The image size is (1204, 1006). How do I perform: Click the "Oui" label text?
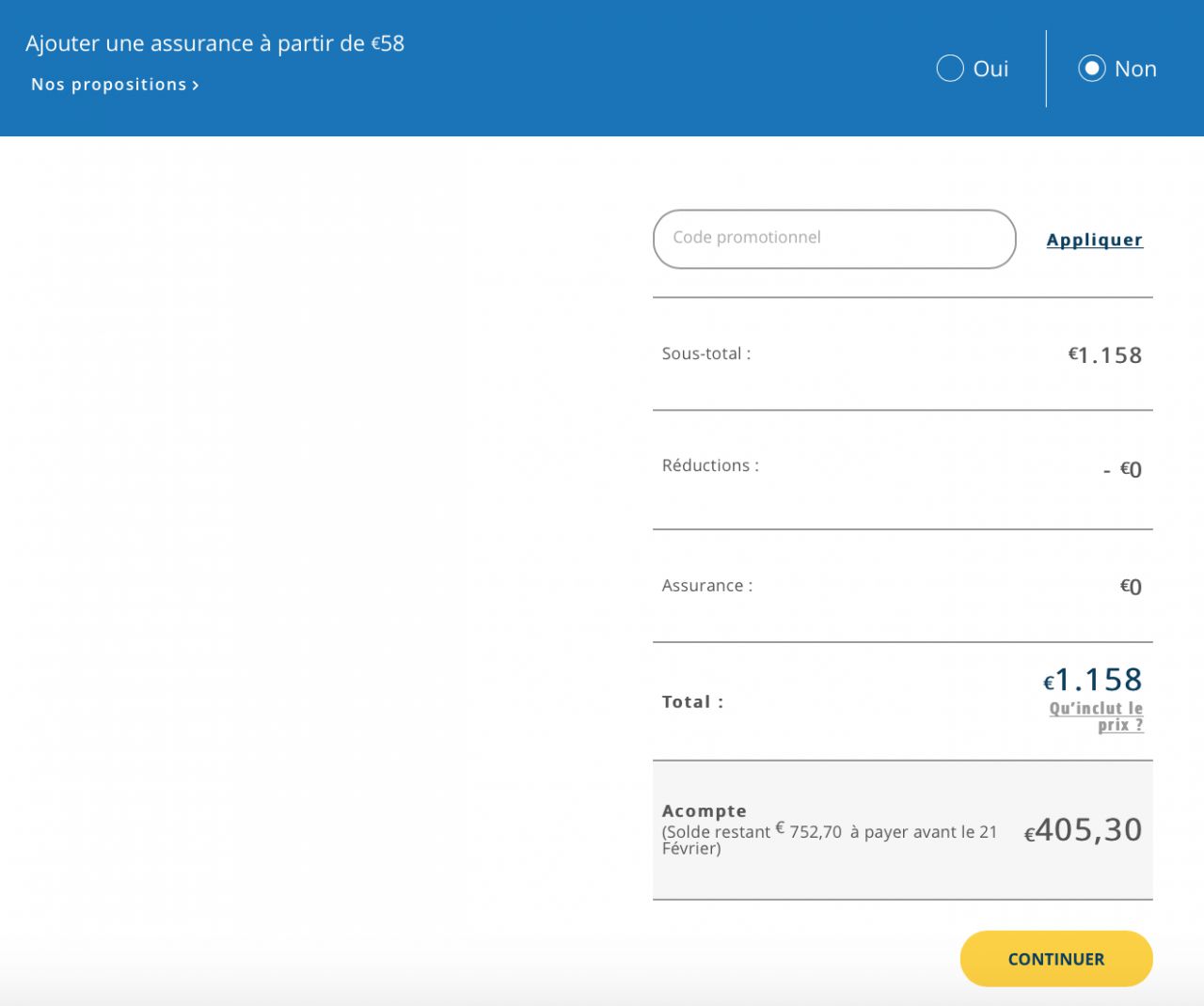pyautogui.click(x=990, y=69)
